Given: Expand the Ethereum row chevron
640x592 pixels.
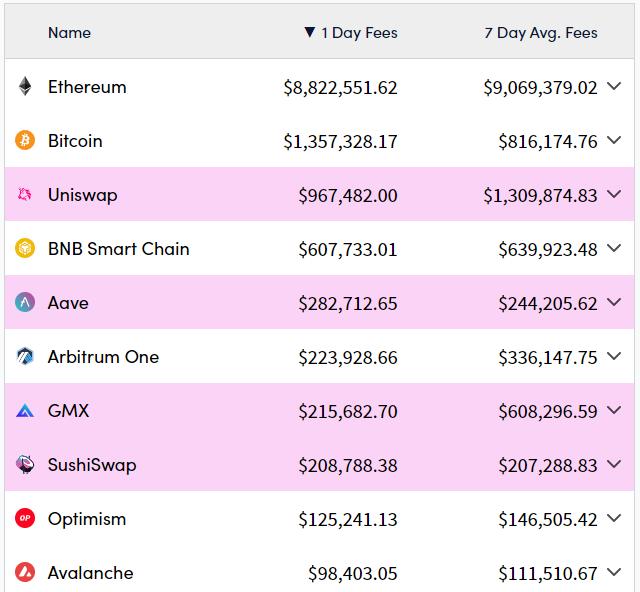Looking at the screenshot, I should pyautogui.click(x=614, y=87).
